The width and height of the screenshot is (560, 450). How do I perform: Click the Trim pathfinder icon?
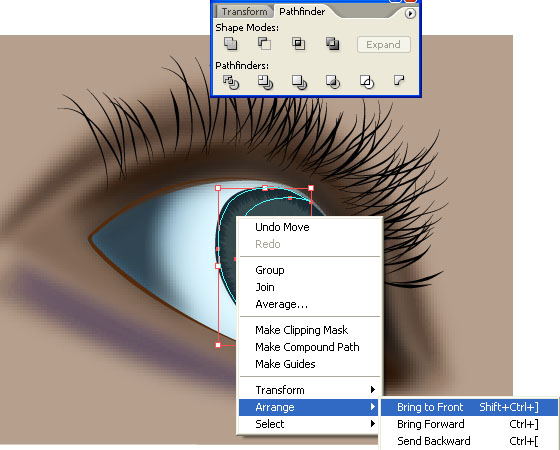tap(265, 82)
